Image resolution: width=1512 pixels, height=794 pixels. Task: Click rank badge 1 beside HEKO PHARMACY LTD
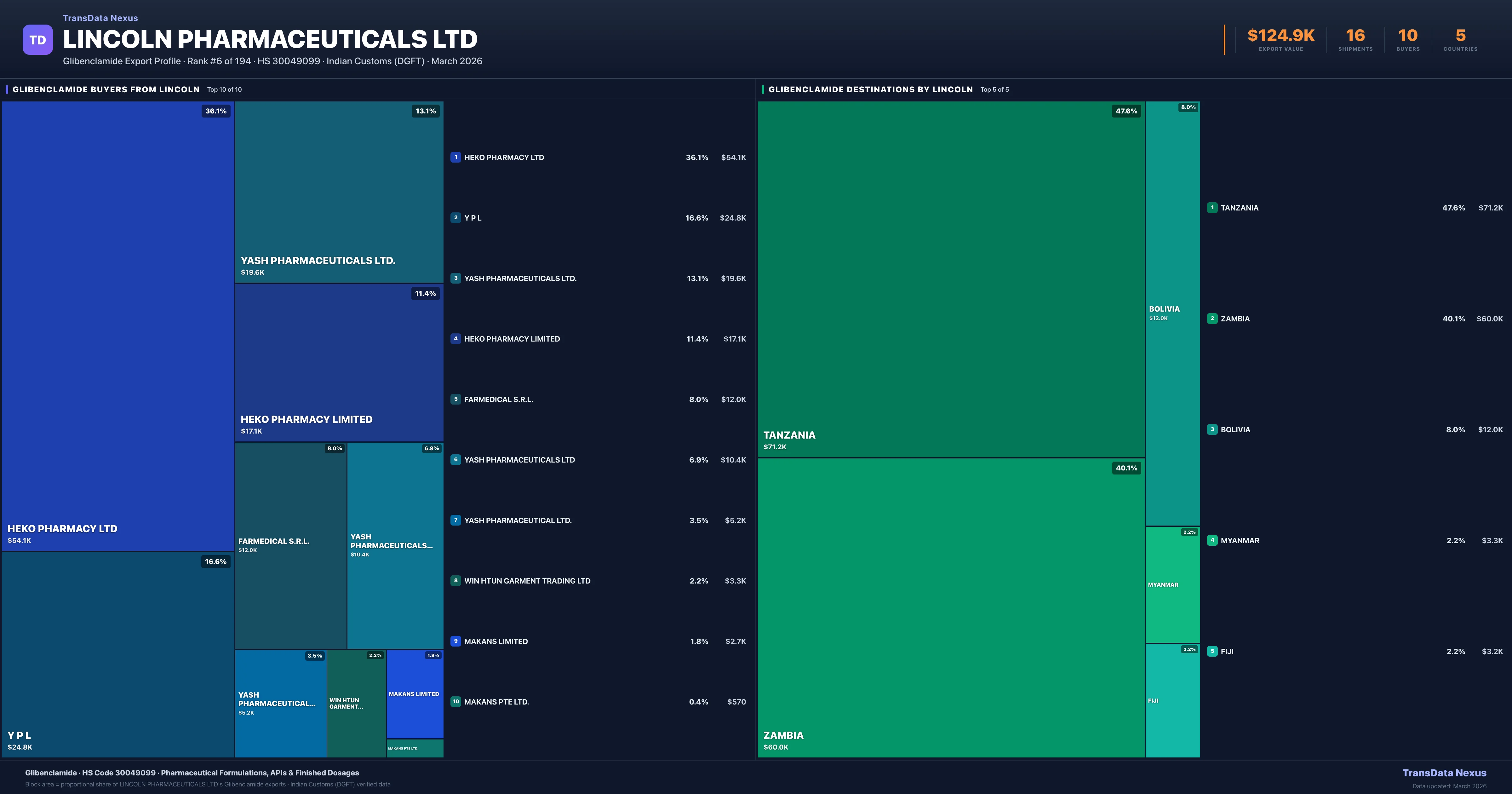coord(455,157)
